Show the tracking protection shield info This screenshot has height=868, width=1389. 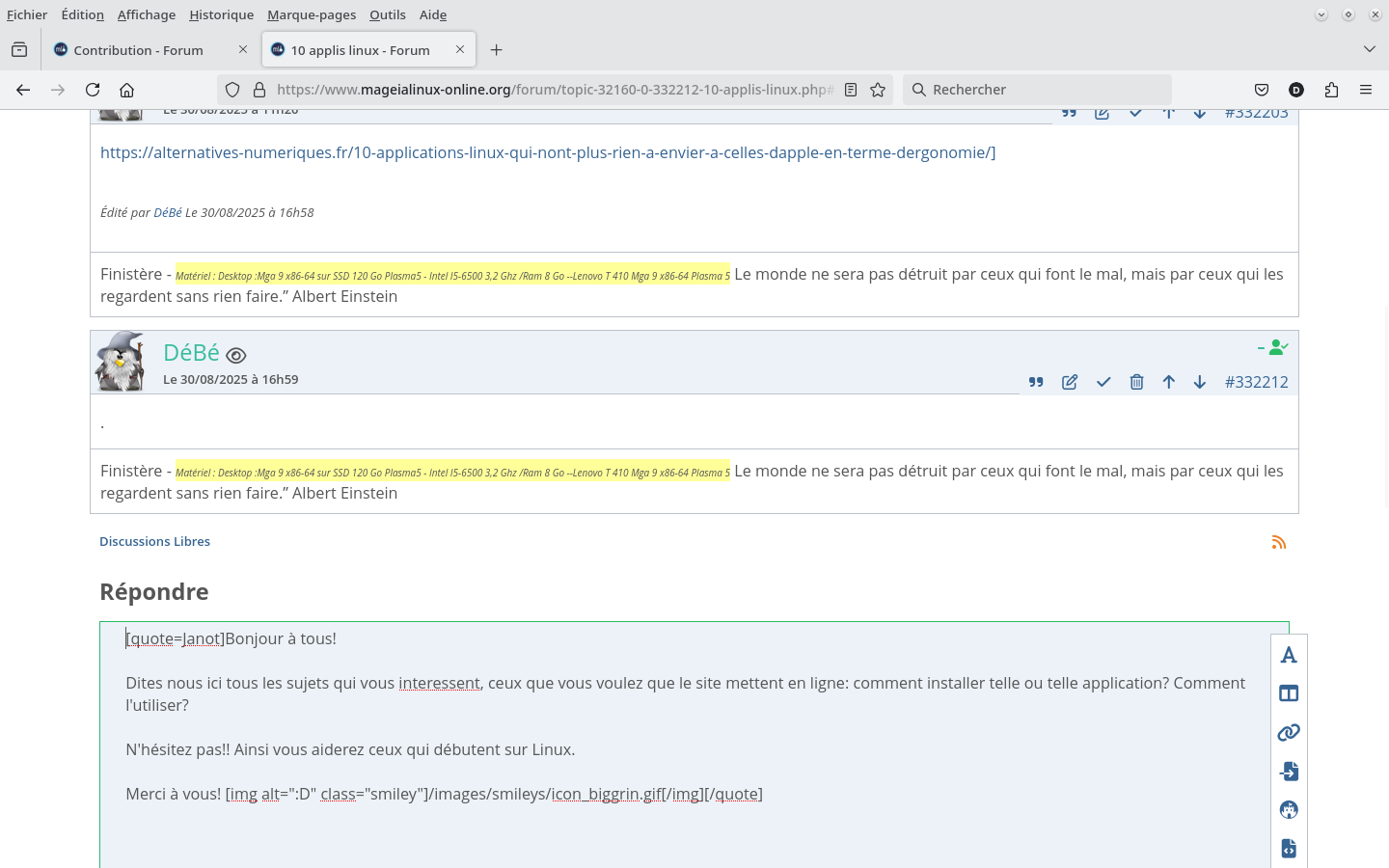[x=232, y=90]
